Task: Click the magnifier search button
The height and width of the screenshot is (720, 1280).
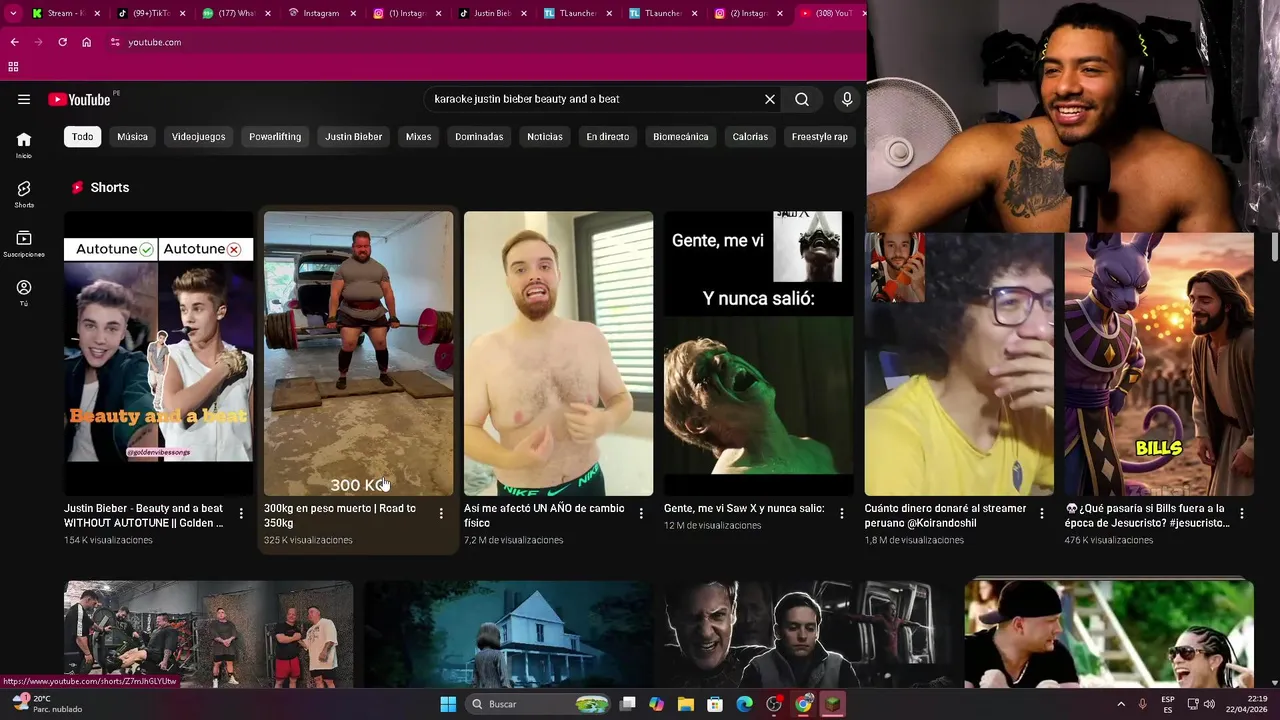Action: (802, 99)
